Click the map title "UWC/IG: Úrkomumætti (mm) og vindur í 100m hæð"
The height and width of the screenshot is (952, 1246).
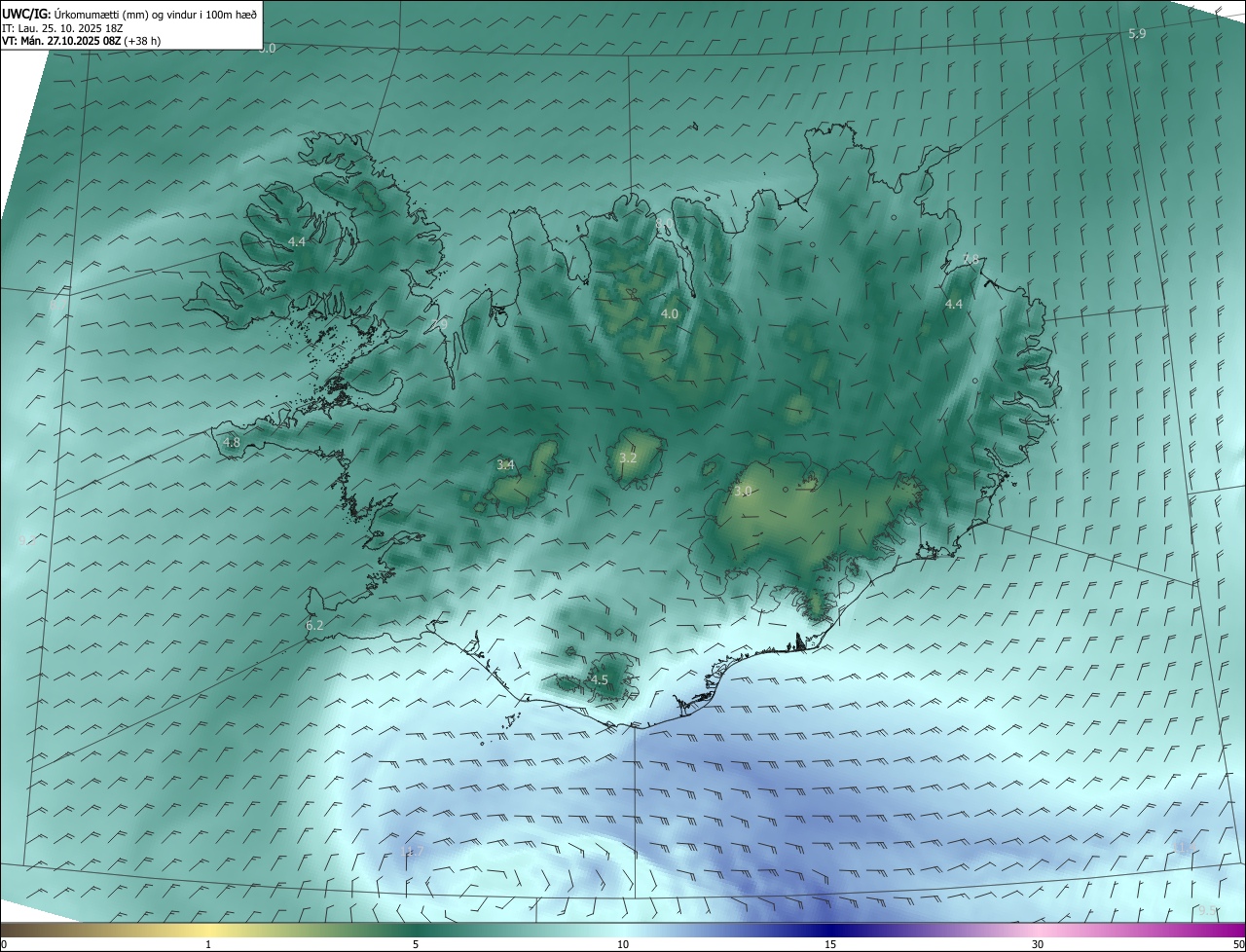pos(129,15)
